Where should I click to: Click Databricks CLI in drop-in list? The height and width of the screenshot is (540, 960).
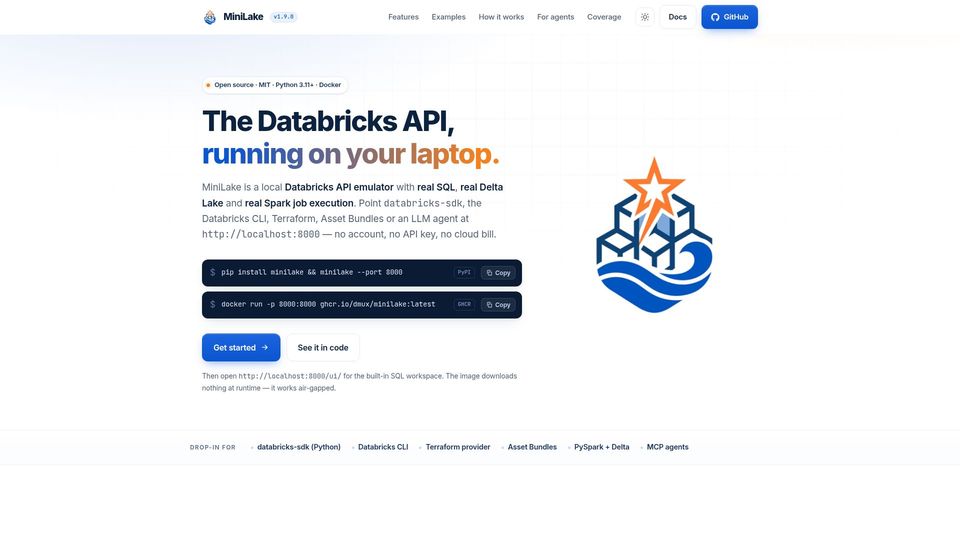383,447
